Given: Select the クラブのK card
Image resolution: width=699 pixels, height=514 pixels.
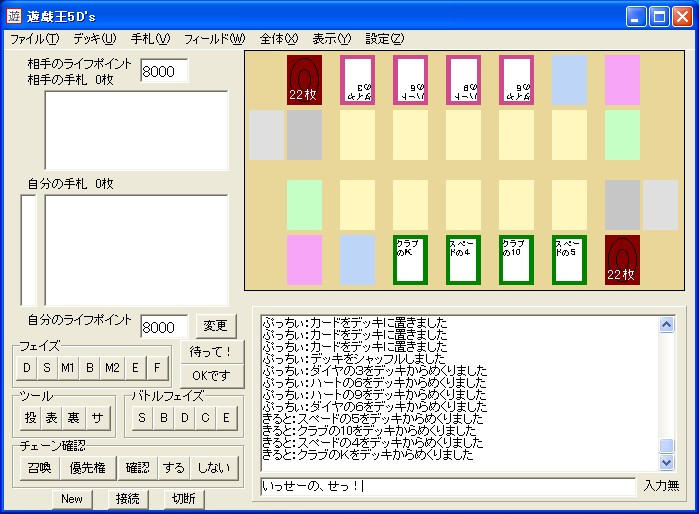Looking at the screenshot, I should 410,260.
